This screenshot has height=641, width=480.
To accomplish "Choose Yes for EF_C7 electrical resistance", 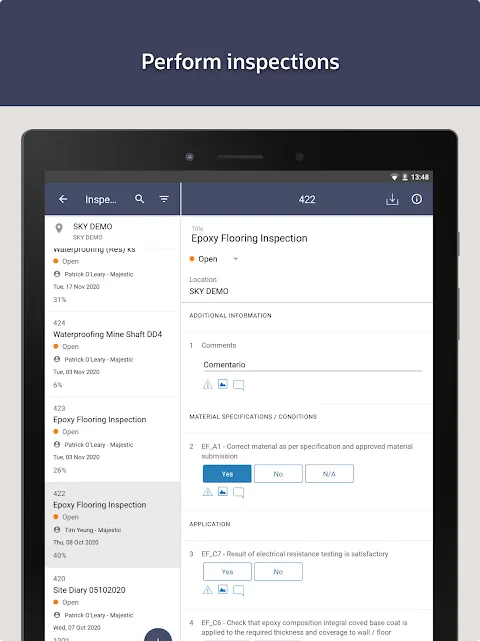I will [227, 572].
